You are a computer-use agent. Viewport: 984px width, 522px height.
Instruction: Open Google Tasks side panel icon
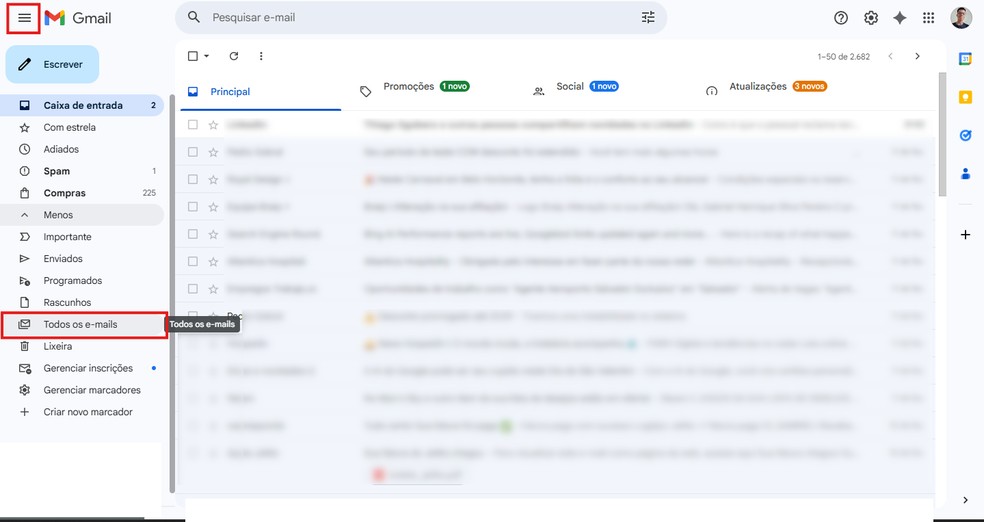[965, 135]
